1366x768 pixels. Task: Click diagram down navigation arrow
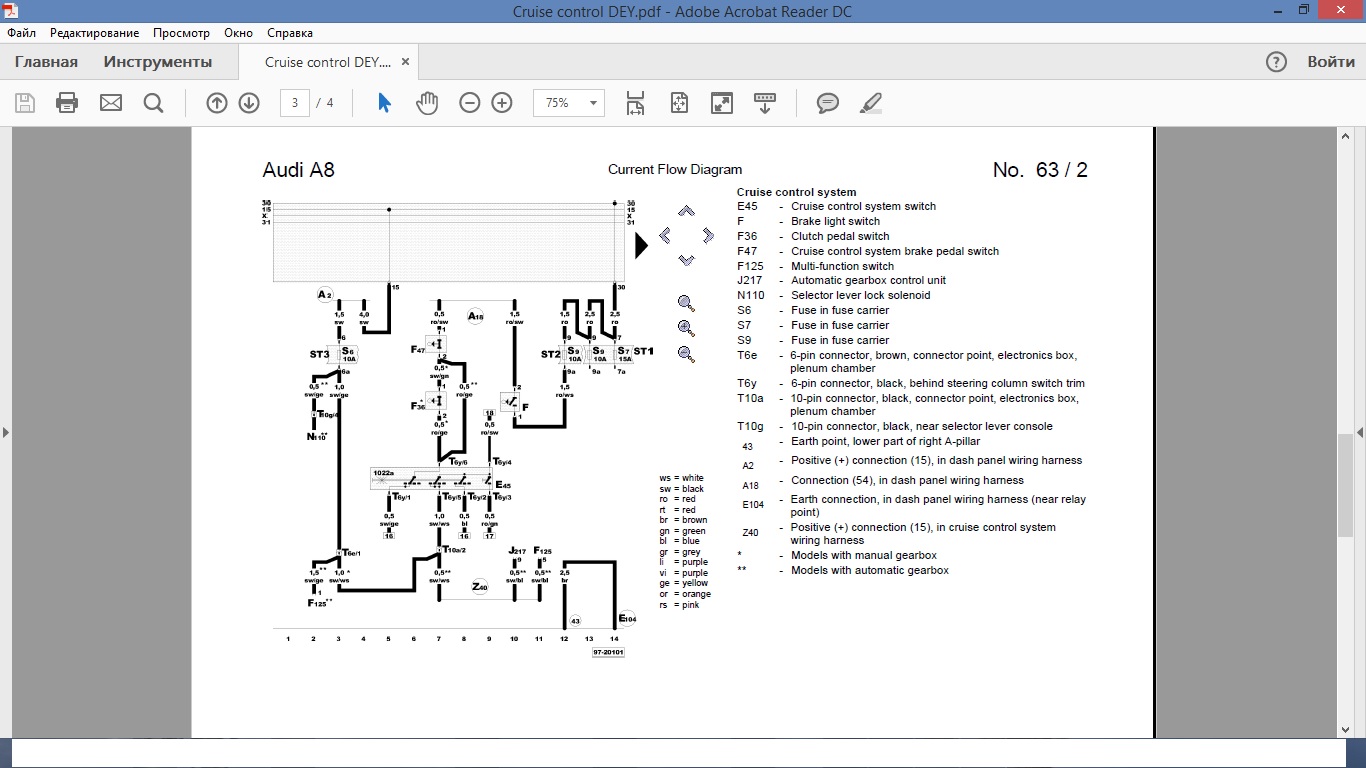(686, 260)
